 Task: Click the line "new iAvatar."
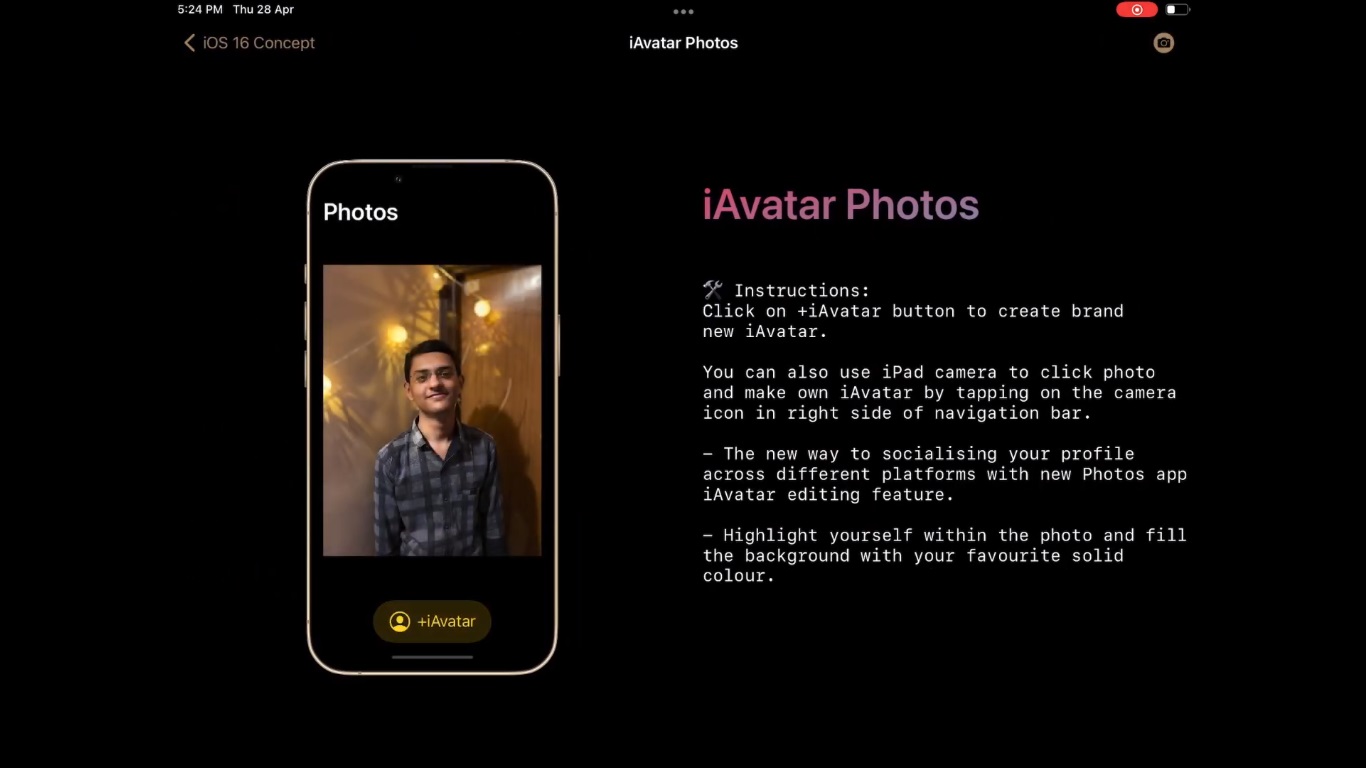coord(765,331)
